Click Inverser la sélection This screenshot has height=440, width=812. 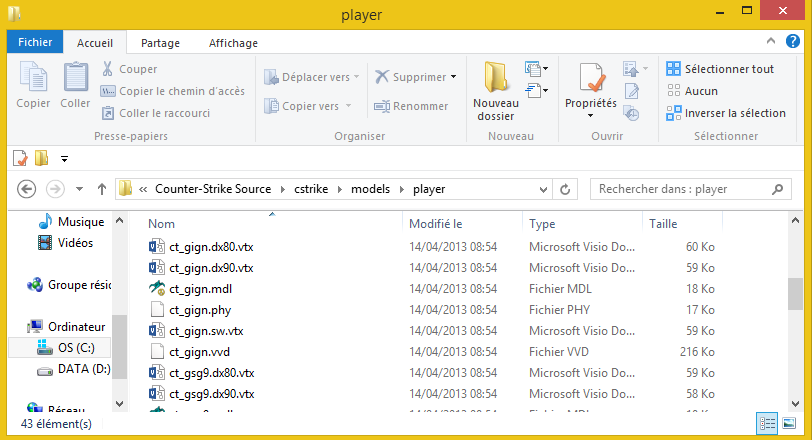(726, 113)
